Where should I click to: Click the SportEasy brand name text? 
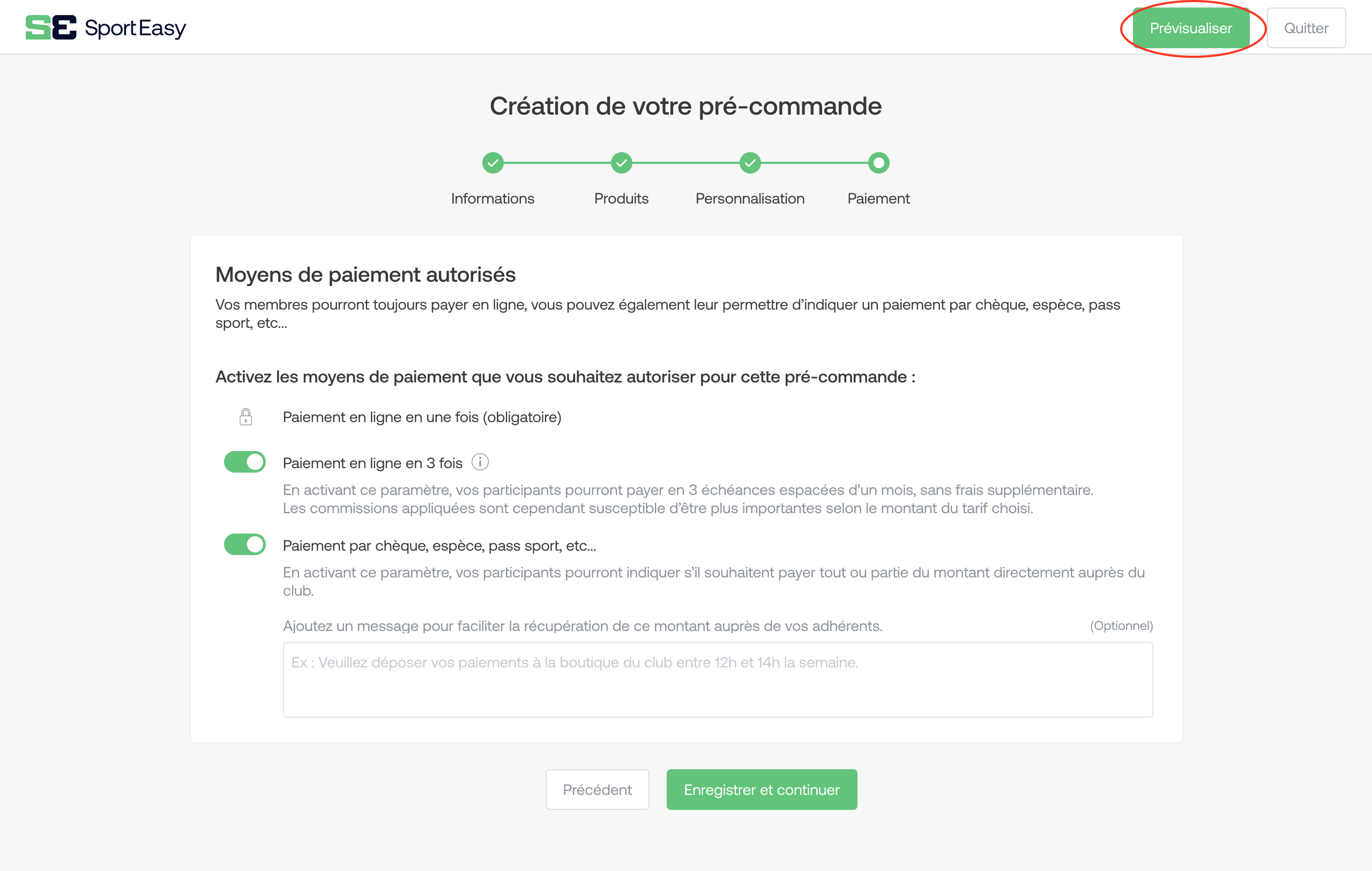[136, 28]
